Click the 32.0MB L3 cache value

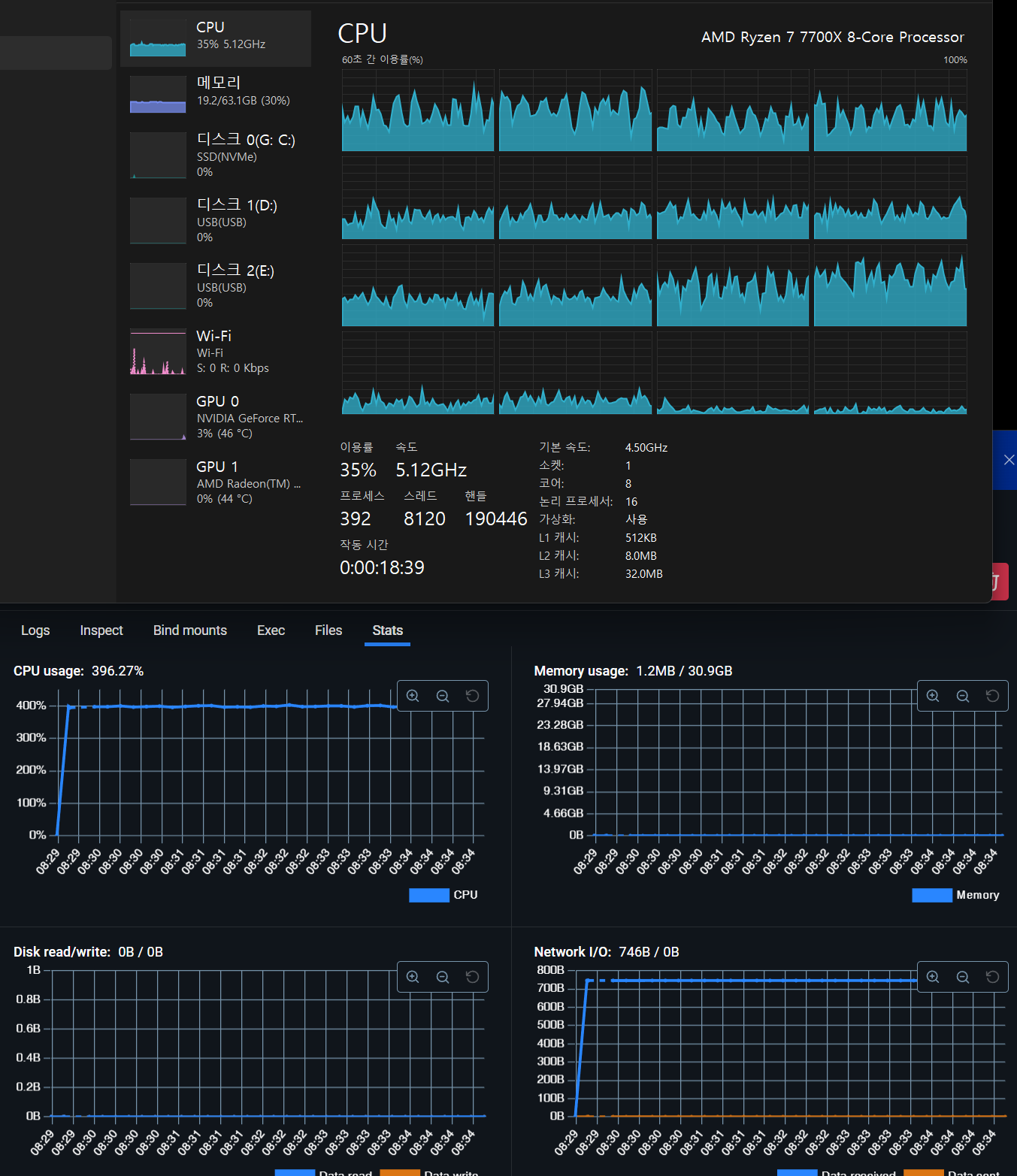point(644,574)
